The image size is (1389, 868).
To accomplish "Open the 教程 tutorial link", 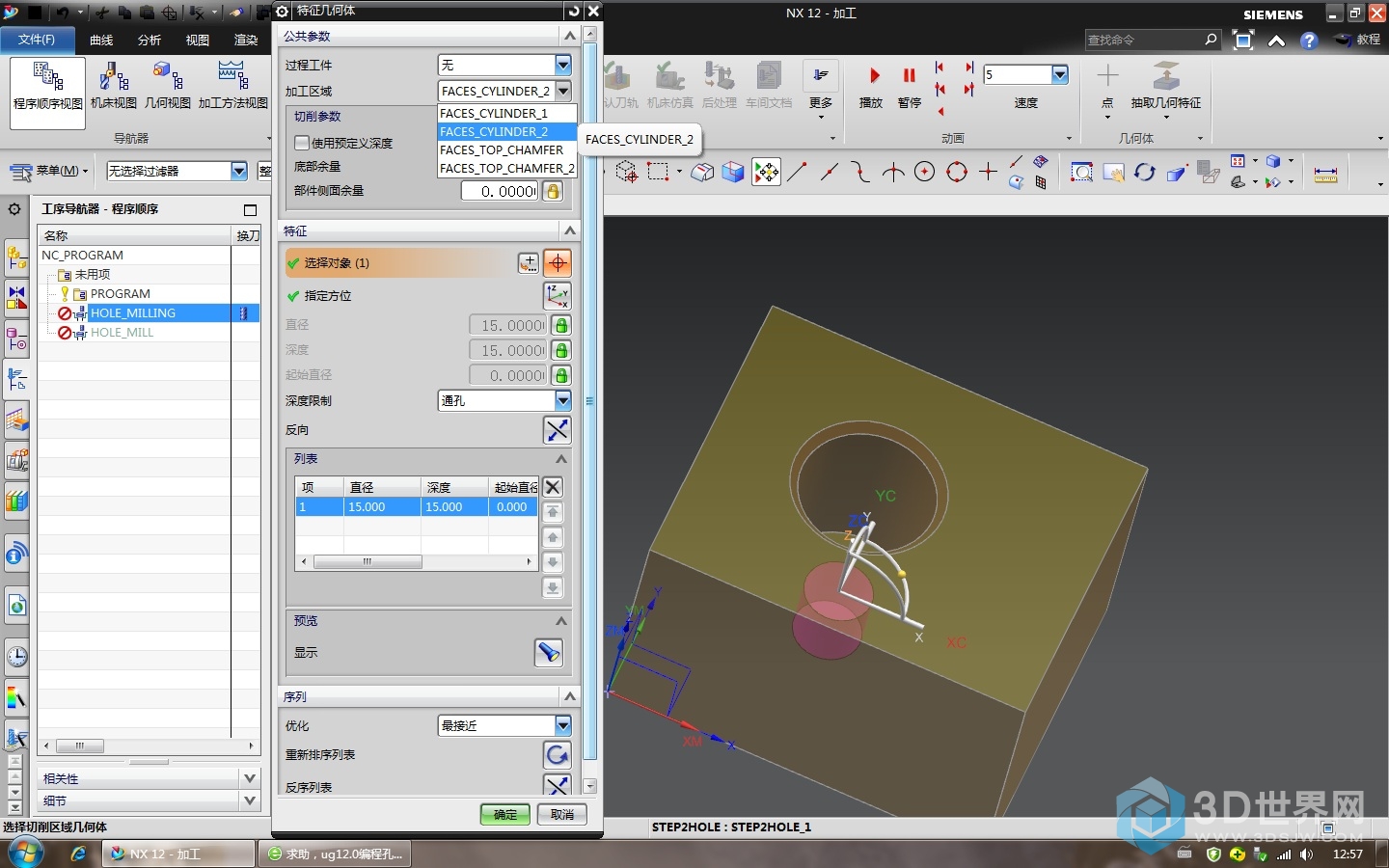I will tap(1358, 40).
